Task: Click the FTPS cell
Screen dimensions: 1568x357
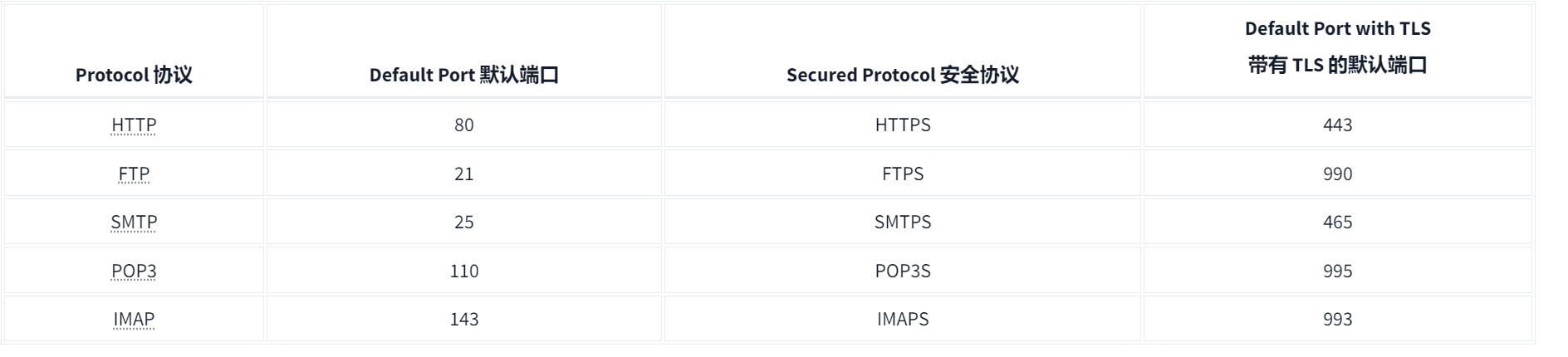Action: (903, 174)
